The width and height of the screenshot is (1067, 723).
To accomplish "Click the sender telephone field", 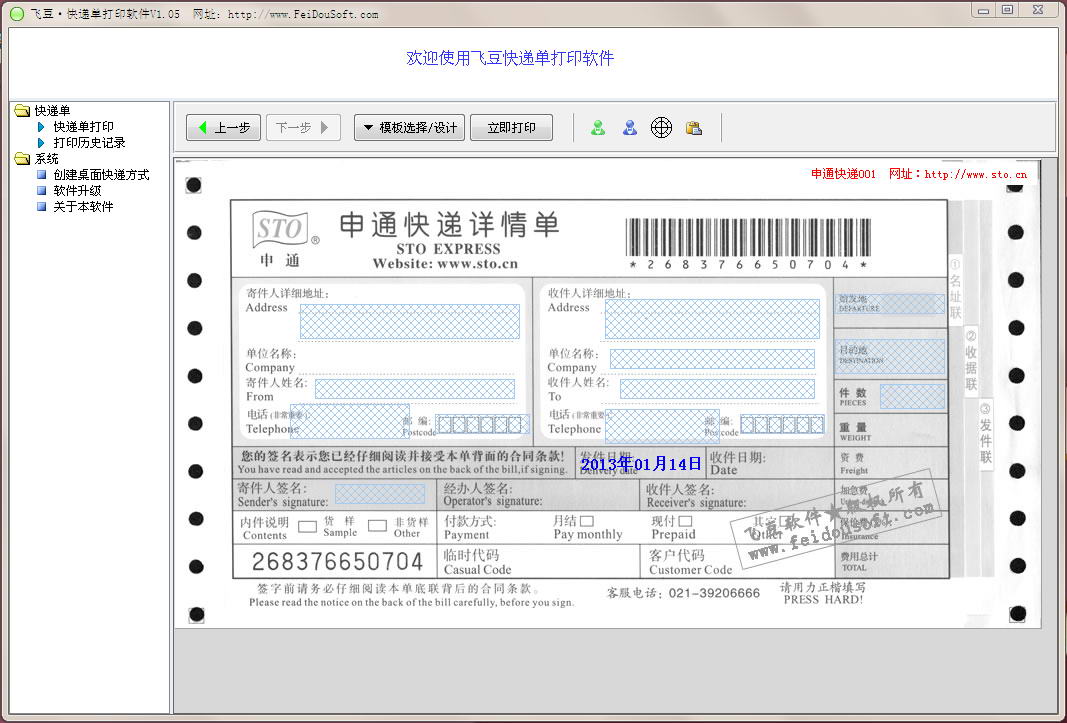I will tap(350, 421).
